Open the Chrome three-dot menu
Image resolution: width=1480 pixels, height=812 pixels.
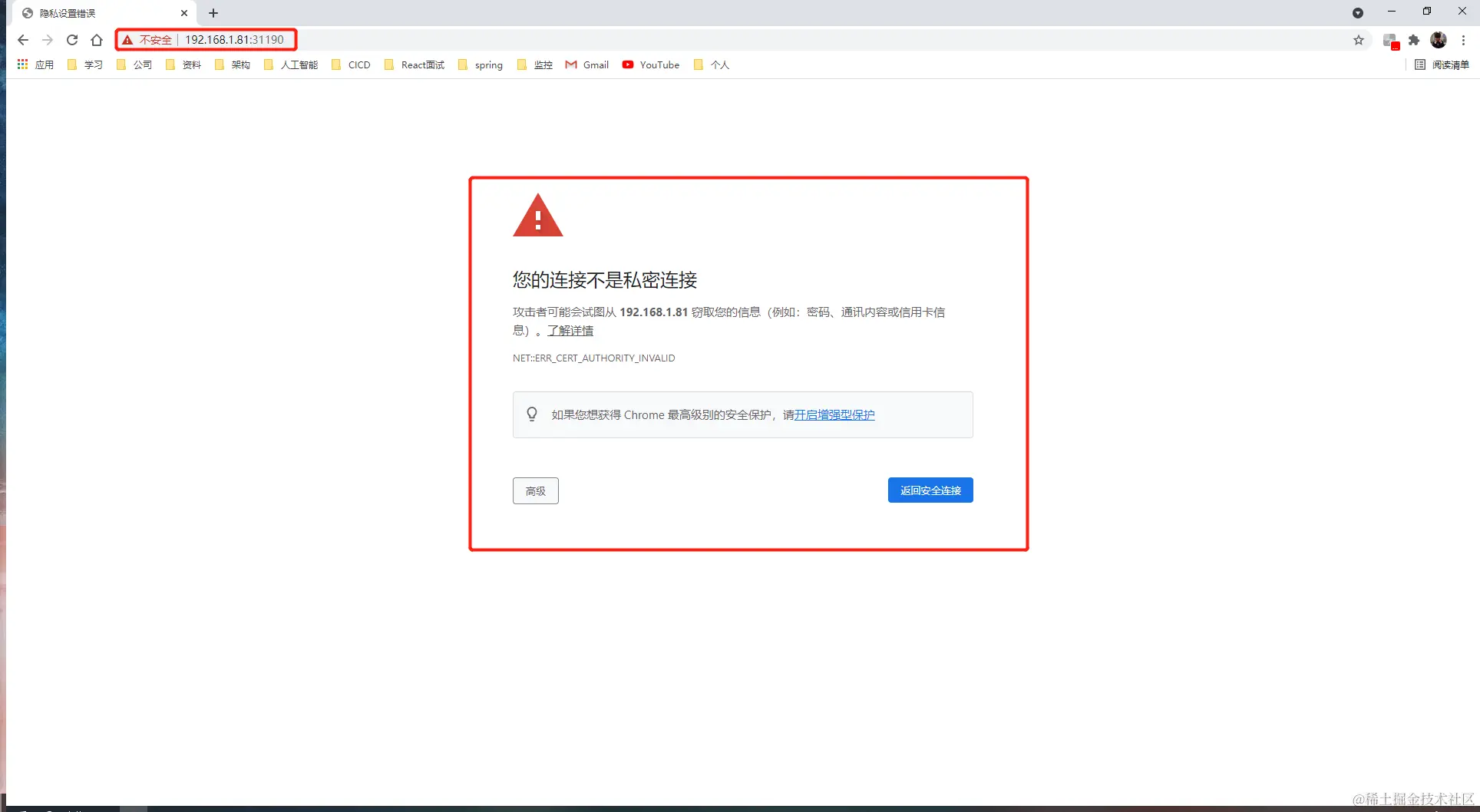tap(1463, 40)
